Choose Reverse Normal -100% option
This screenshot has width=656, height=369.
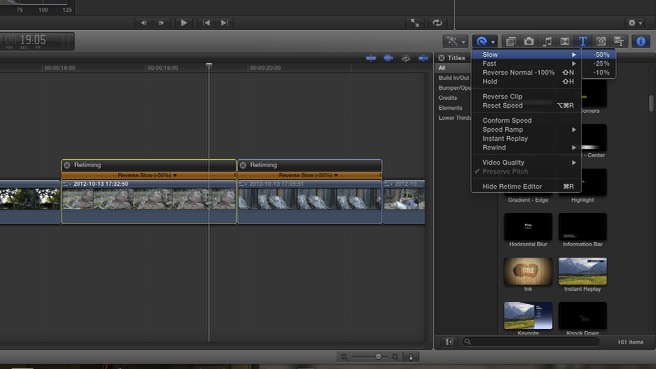[526, 72]
